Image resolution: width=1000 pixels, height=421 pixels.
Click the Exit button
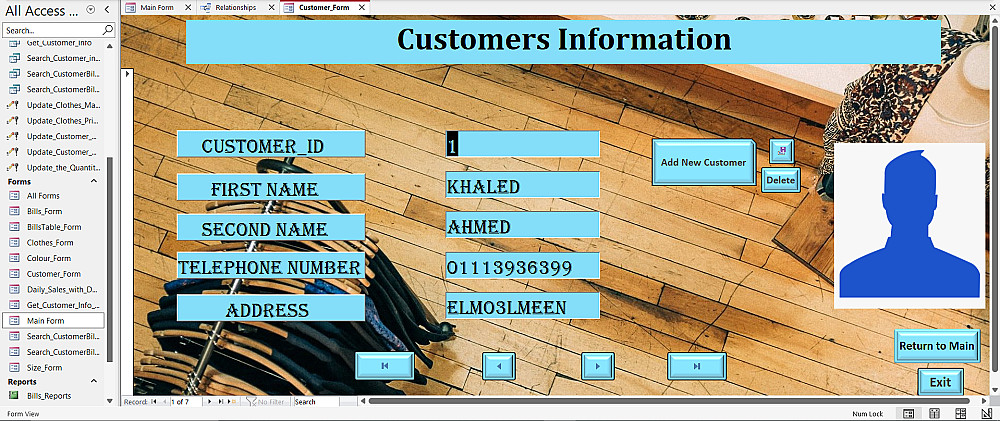[940, 382]
